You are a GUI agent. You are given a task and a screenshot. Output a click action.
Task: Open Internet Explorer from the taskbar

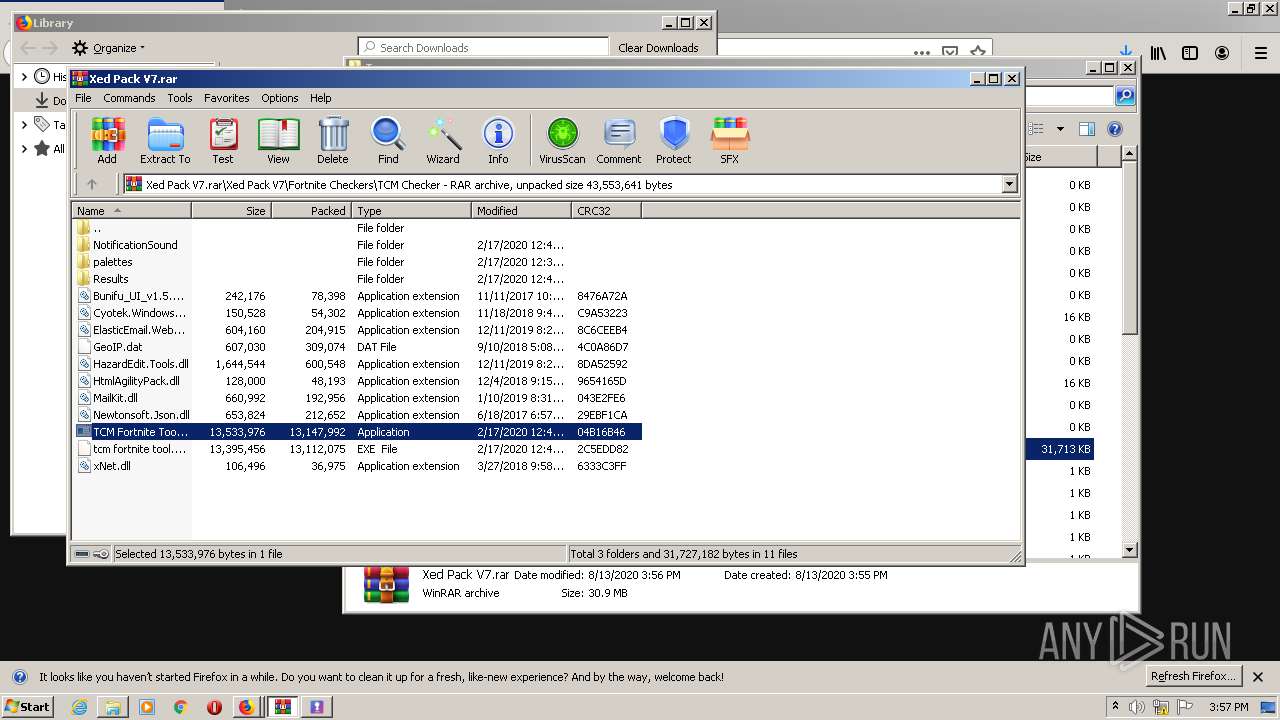[x=80, y=707]
